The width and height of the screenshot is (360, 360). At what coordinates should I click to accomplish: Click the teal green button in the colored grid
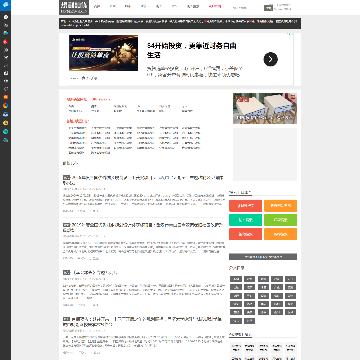coord(246,220)
